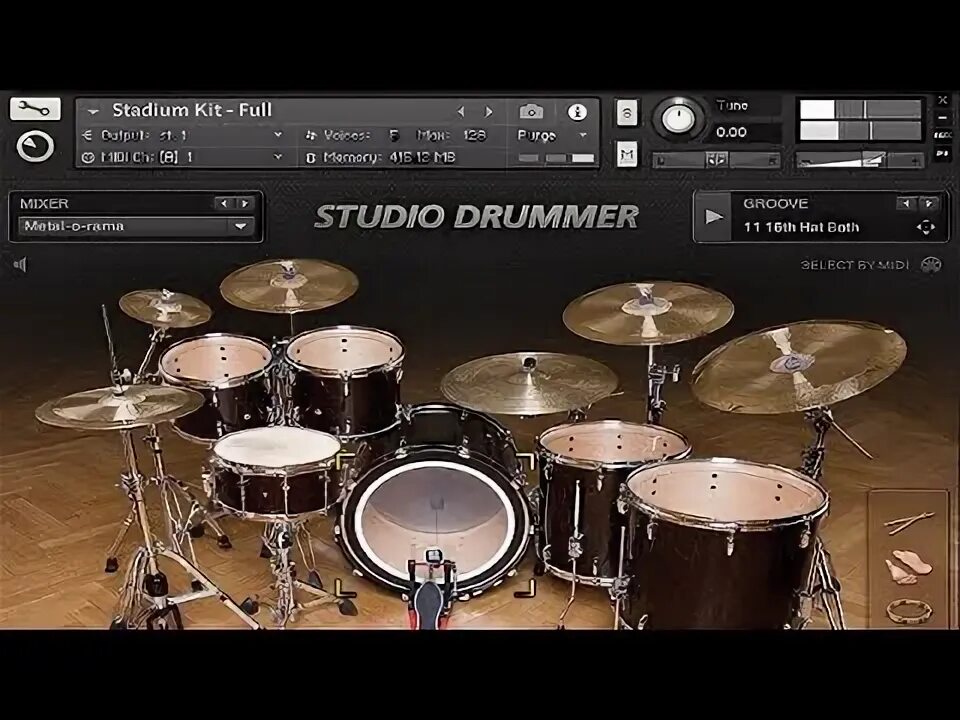The image size is (960, 720).
Task: Click the output level meters display
Action: click(860, 119)
